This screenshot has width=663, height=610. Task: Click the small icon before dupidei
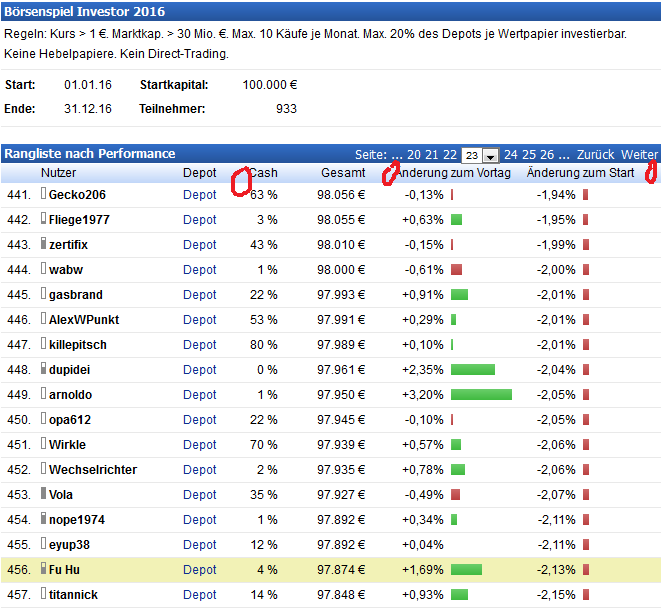tap(43, 369)
